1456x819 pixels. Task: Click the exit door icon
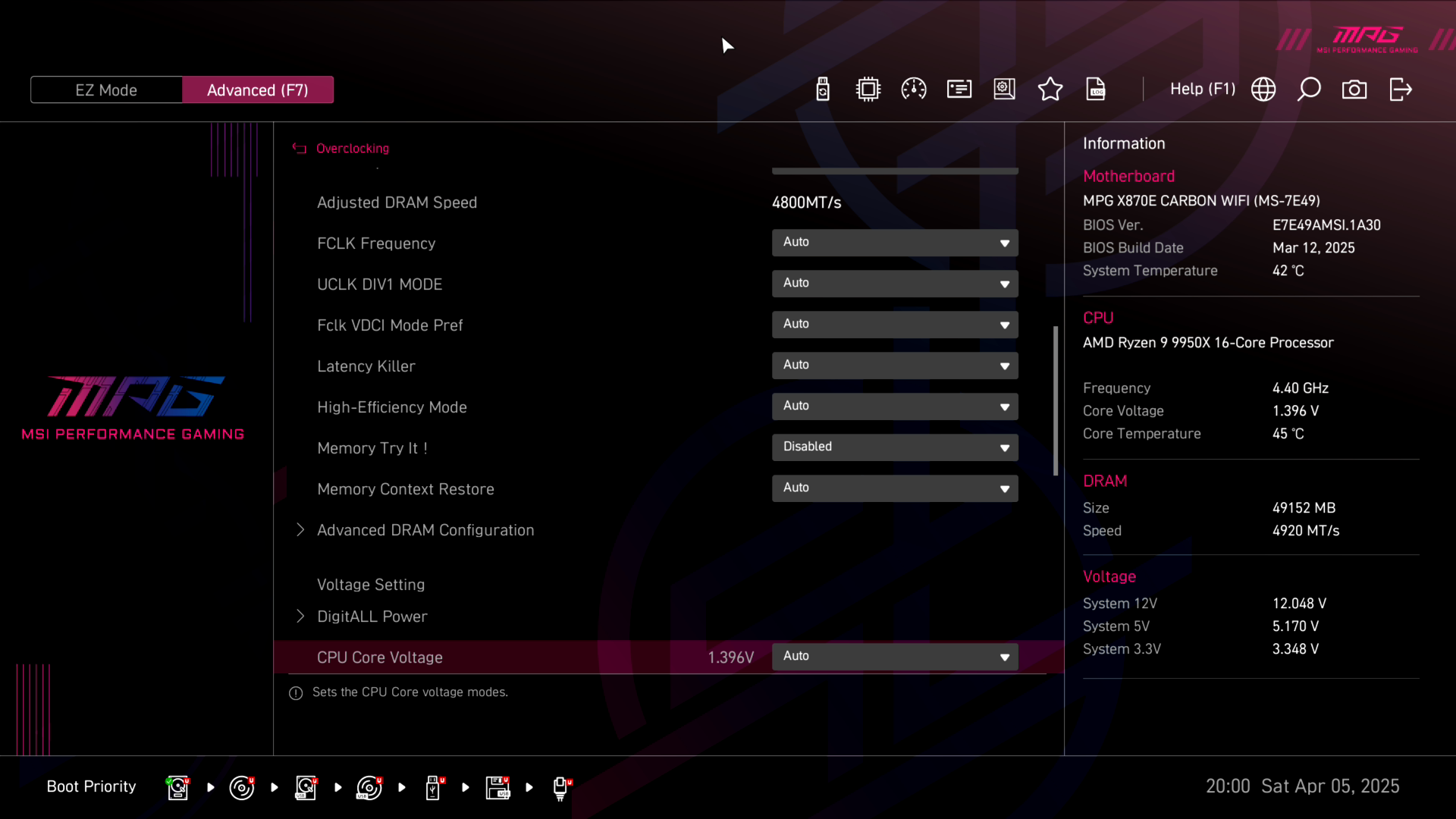(x=1401, y=89)
